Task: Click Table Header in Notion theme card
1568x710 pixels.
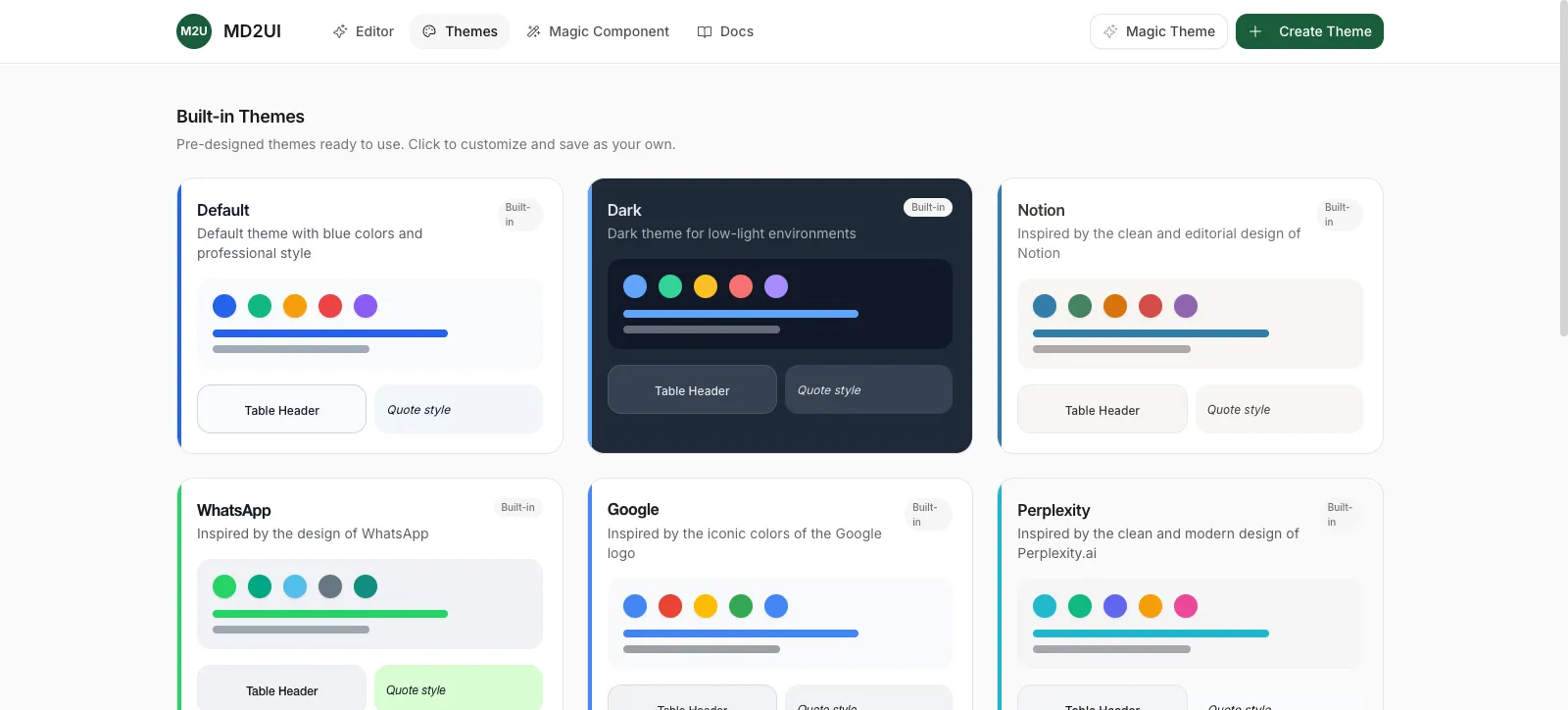Action: coord(1102,409)
